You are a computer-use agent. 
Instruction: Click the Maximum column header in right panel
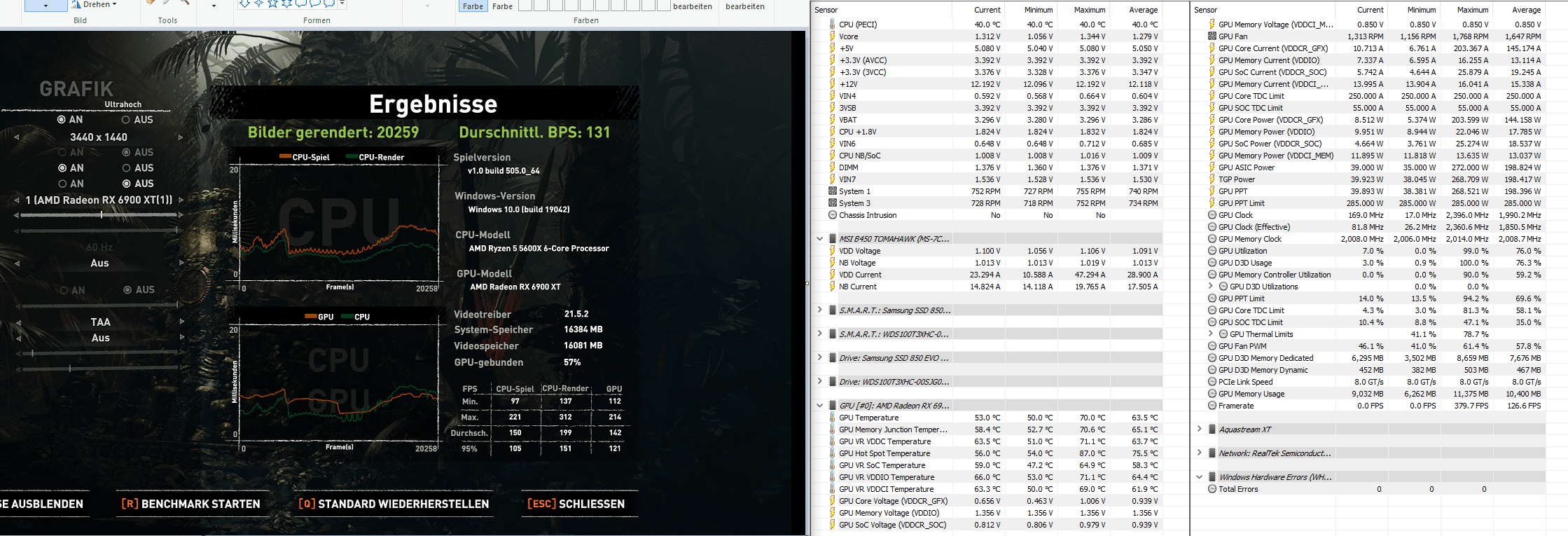click(x=1473, y=10)
